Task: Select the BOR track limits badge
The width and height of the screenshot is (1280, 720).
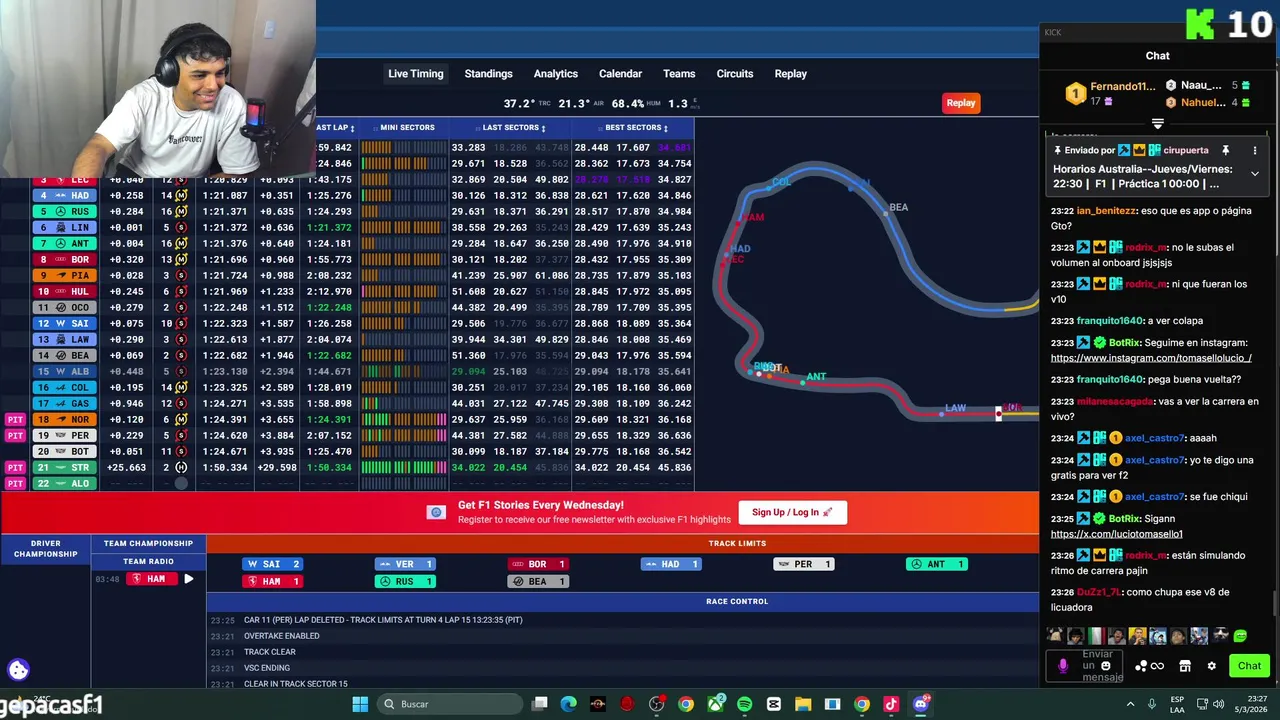Action: (538, 564)
